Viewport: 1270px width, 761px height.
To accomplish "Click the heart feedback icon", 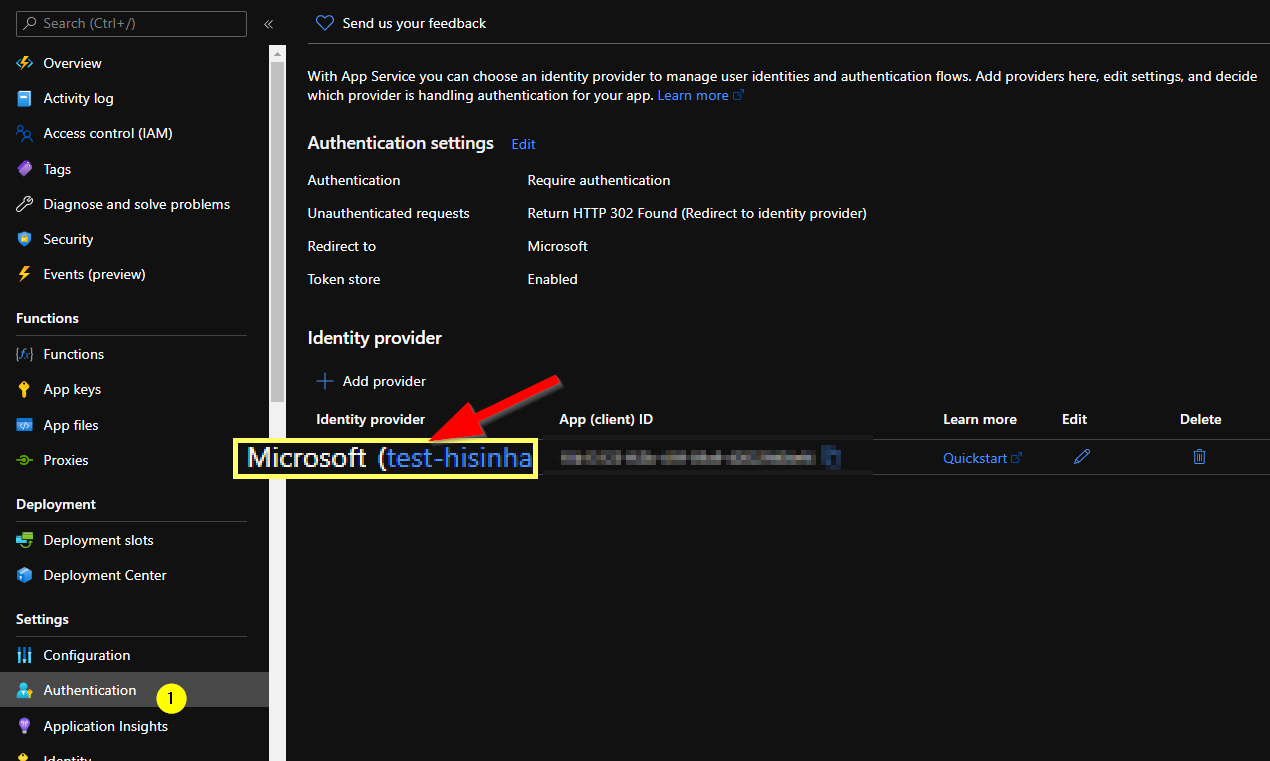I will (324, 23).
